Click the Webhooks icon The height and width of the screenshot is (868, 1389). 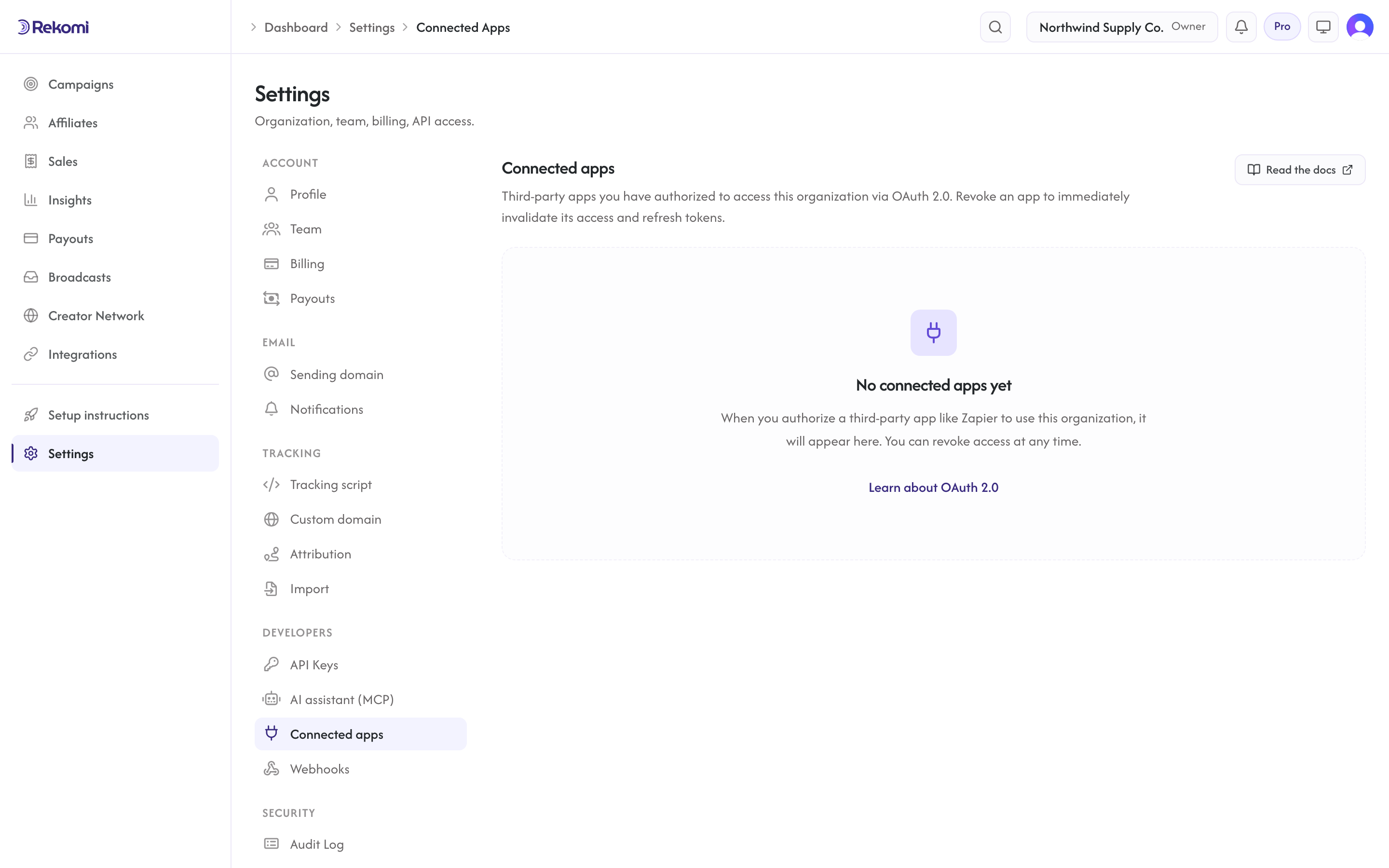(272, 769)
